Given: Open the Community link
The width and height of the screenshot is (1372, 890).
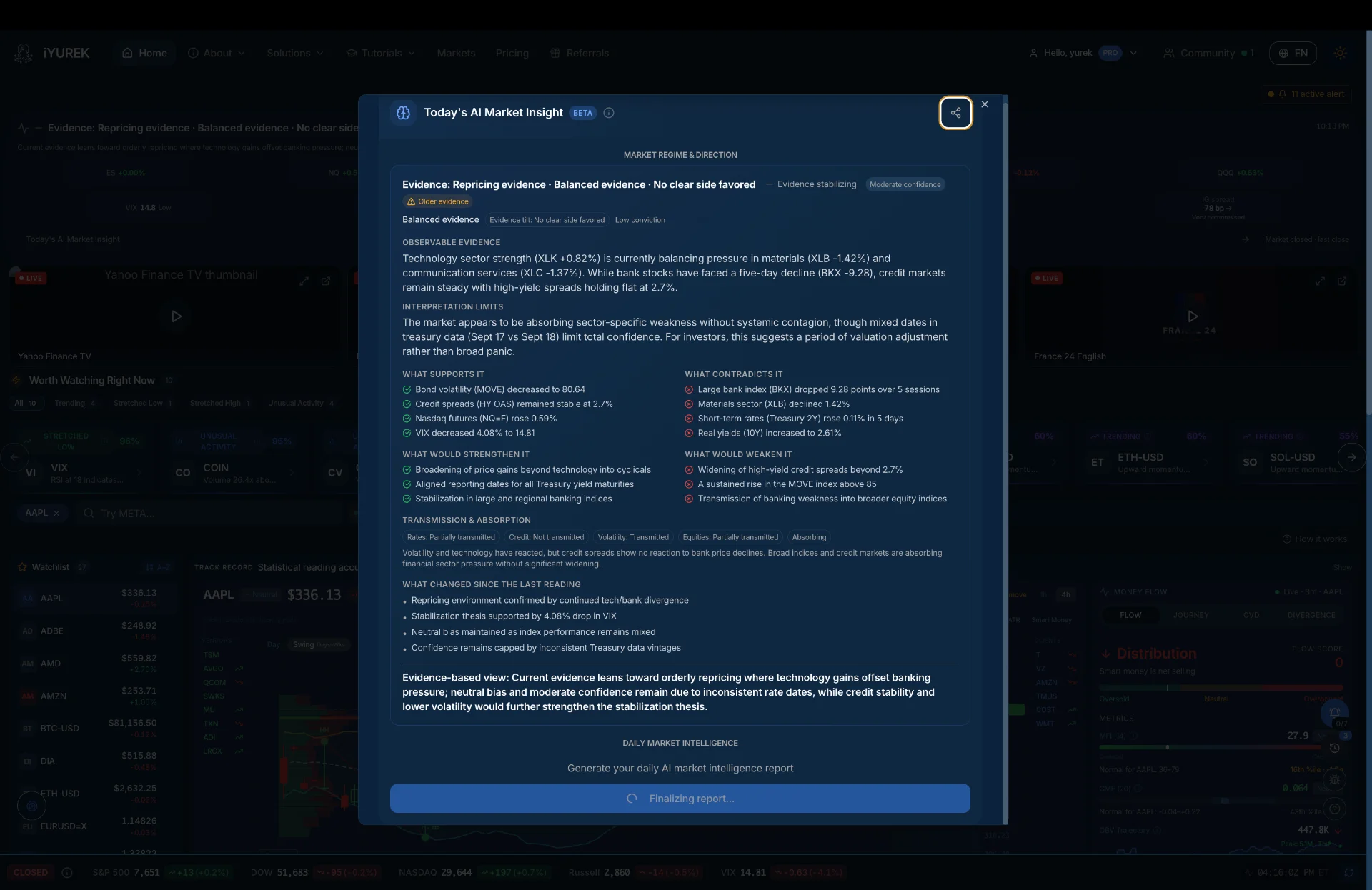Looking at the screenshot, I should click(x=1208, y=53).
